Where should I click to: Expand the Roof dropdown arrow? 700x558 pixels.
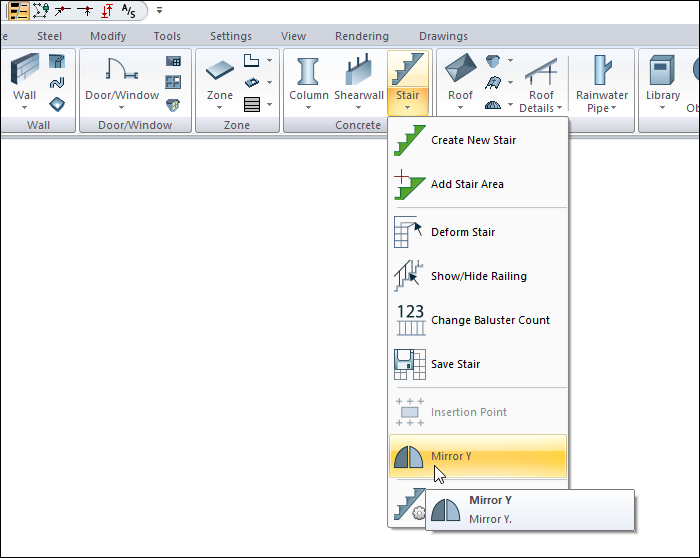tap(460, 108)
